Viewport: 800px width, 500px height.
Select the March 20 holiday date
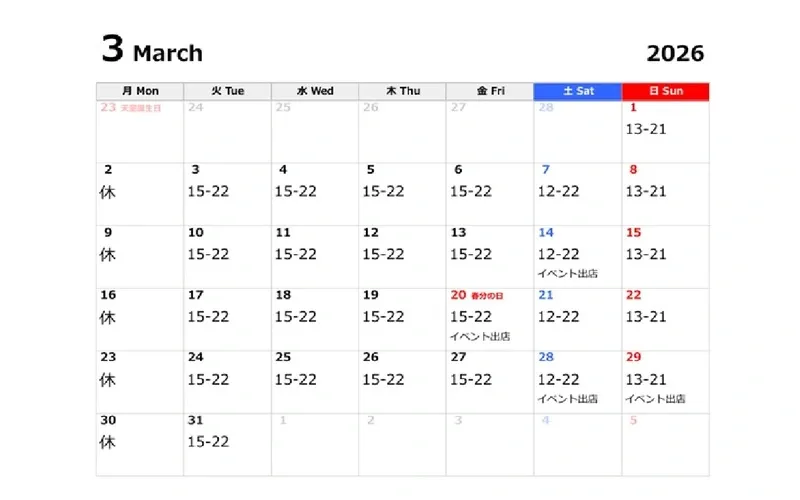459,295
